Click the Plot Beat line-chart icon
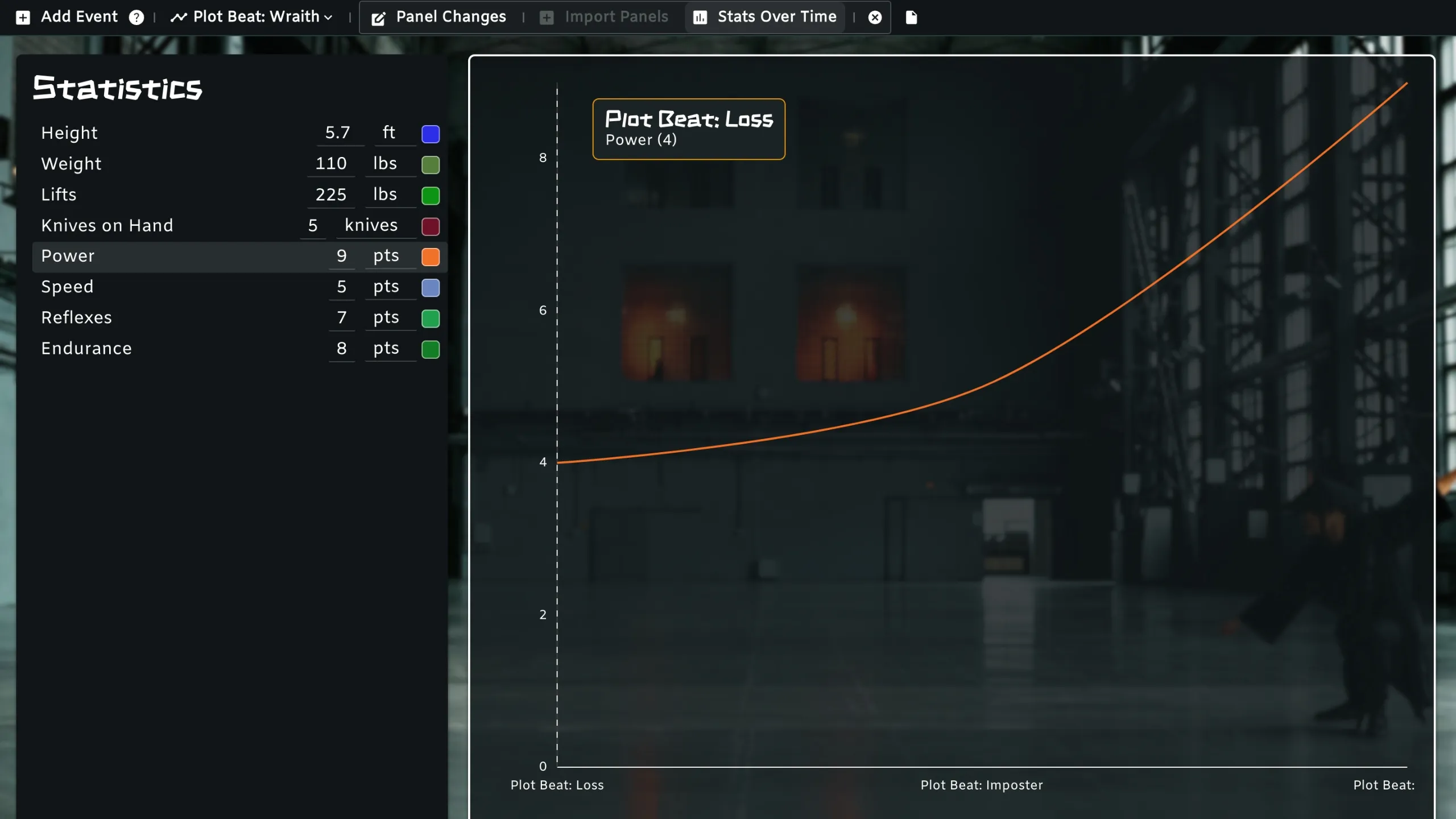 point(178,18)
